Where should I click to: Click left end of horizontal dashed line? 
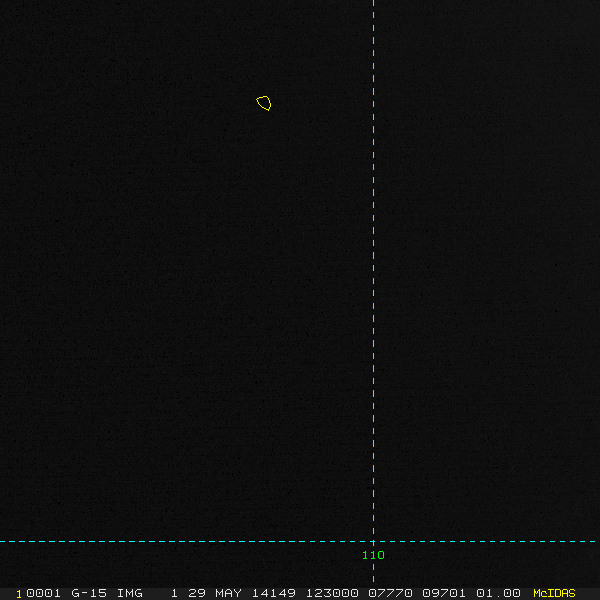(3, 541)
